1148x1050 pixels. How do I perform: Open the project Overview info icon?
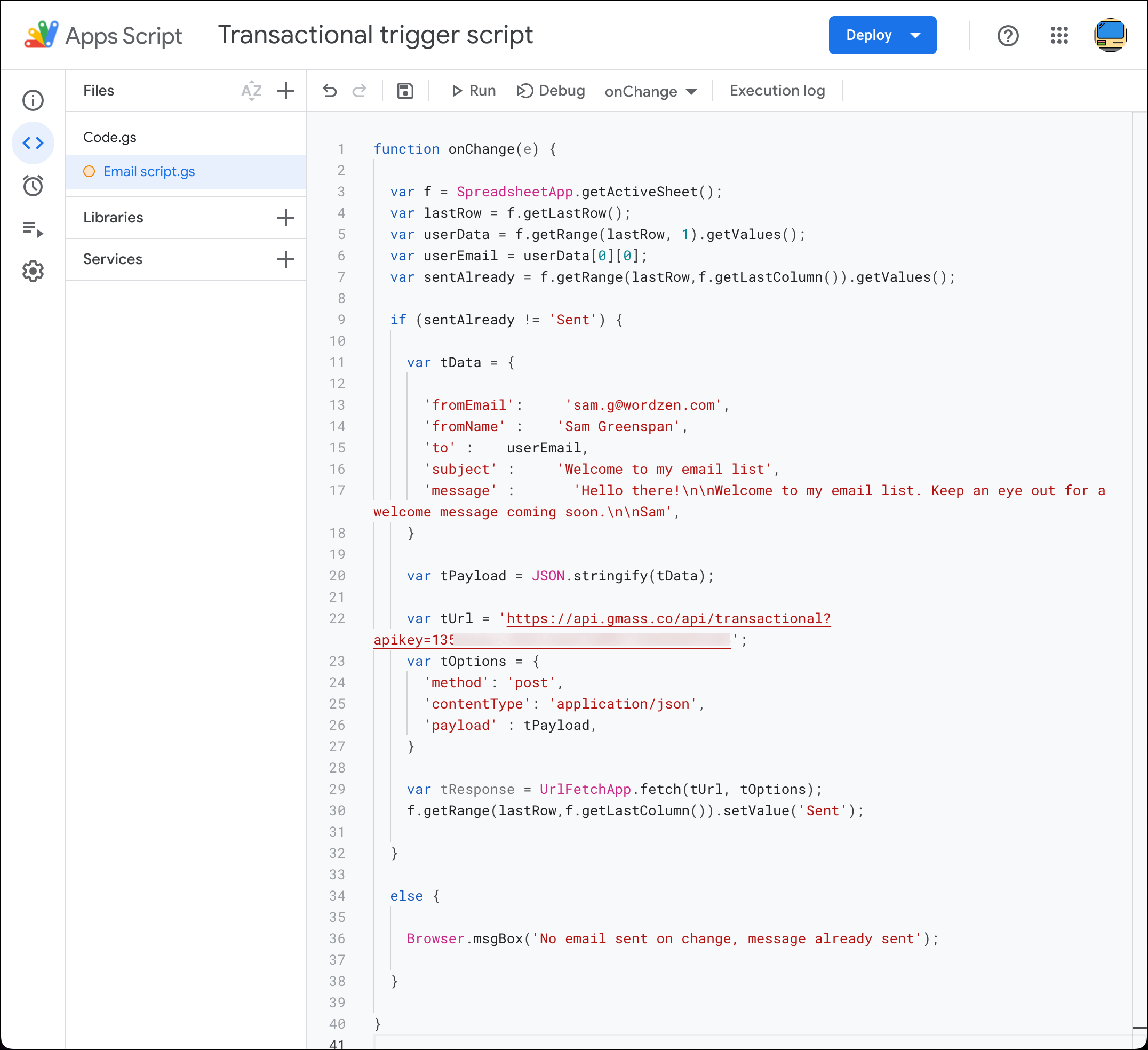[x=33, y=100]
